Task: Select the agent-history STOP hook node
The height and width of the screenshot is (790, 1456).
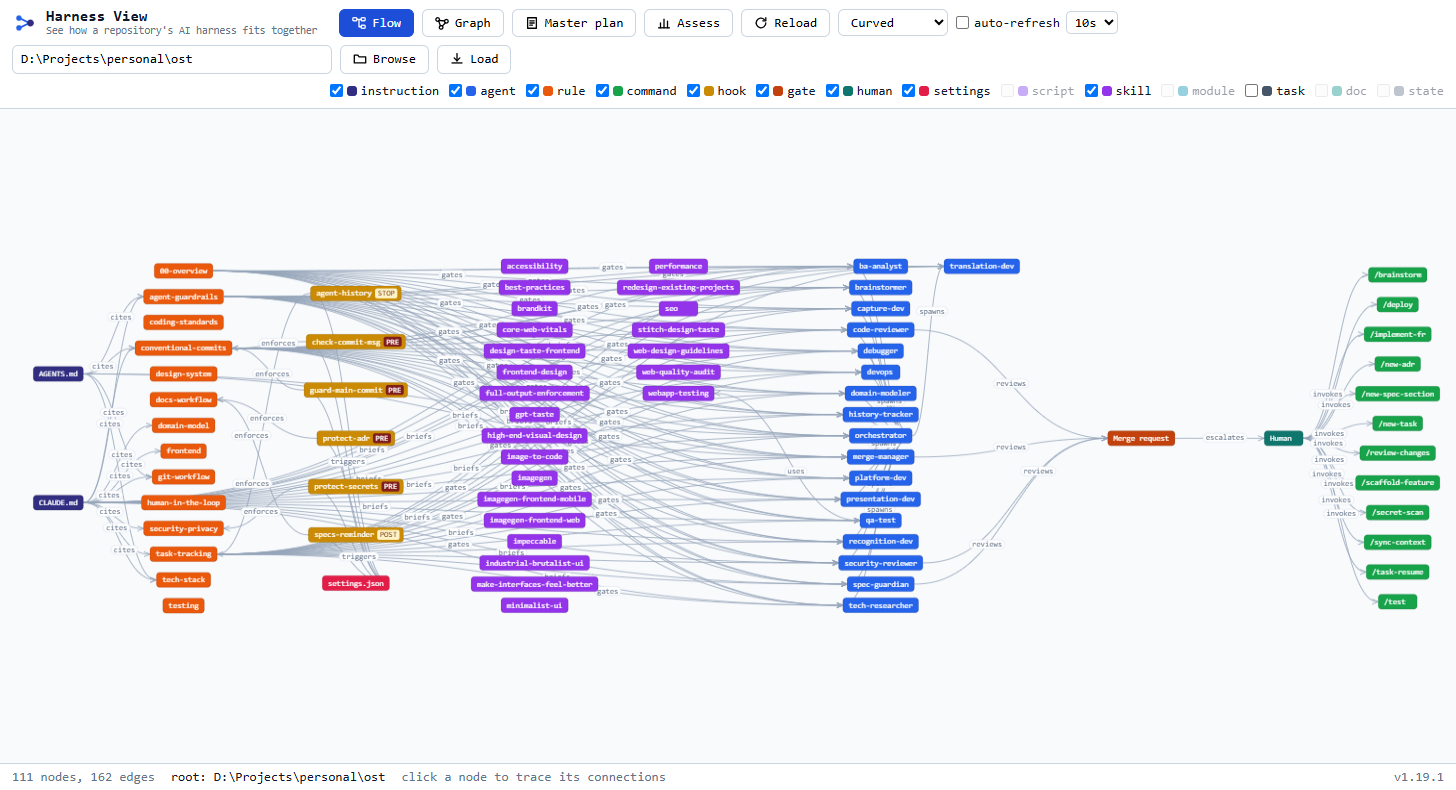Action: [356, 293]
